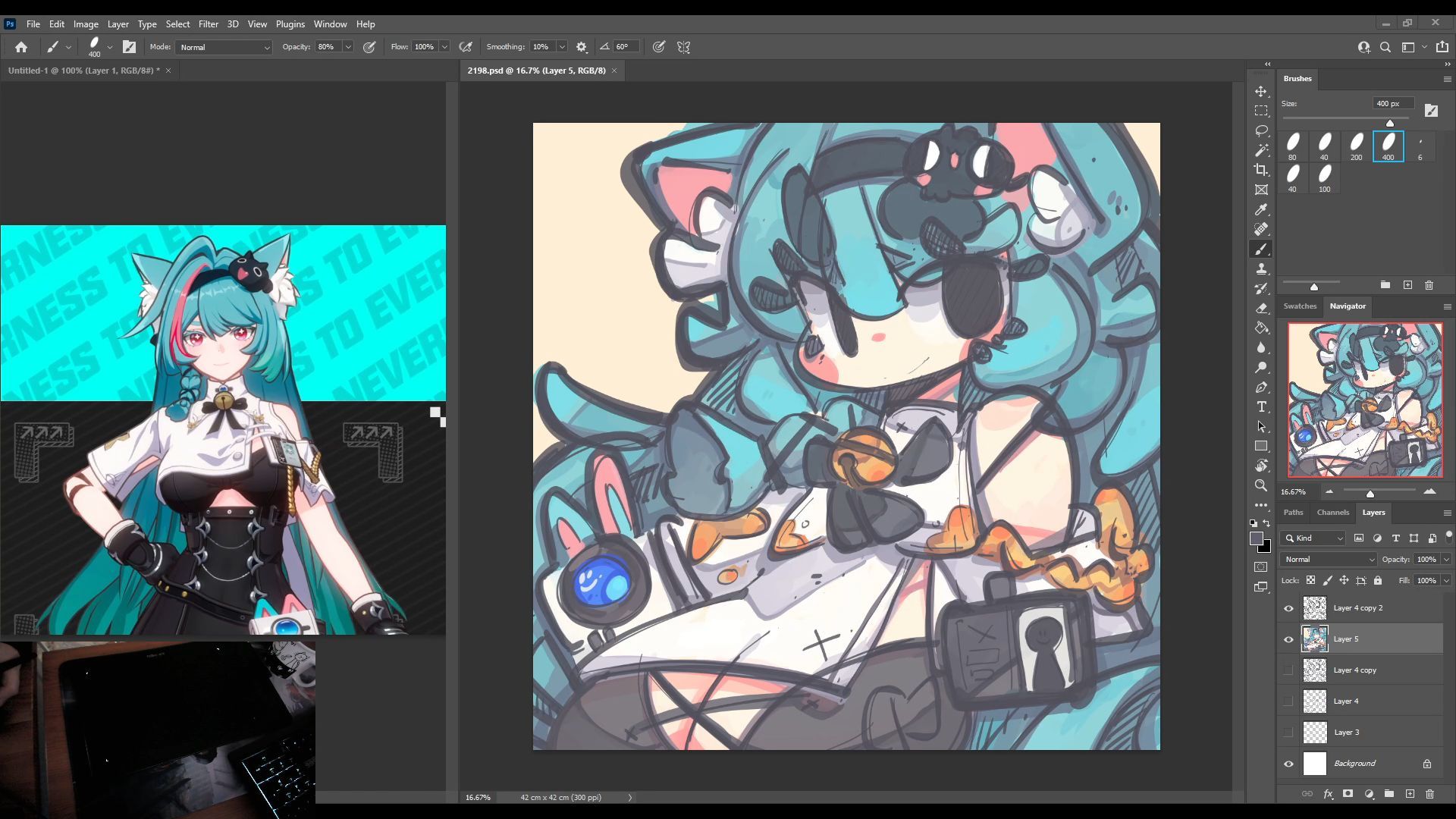Select the Zoom tool
Screen dimensions: 1456x819
click(1261, 485)
